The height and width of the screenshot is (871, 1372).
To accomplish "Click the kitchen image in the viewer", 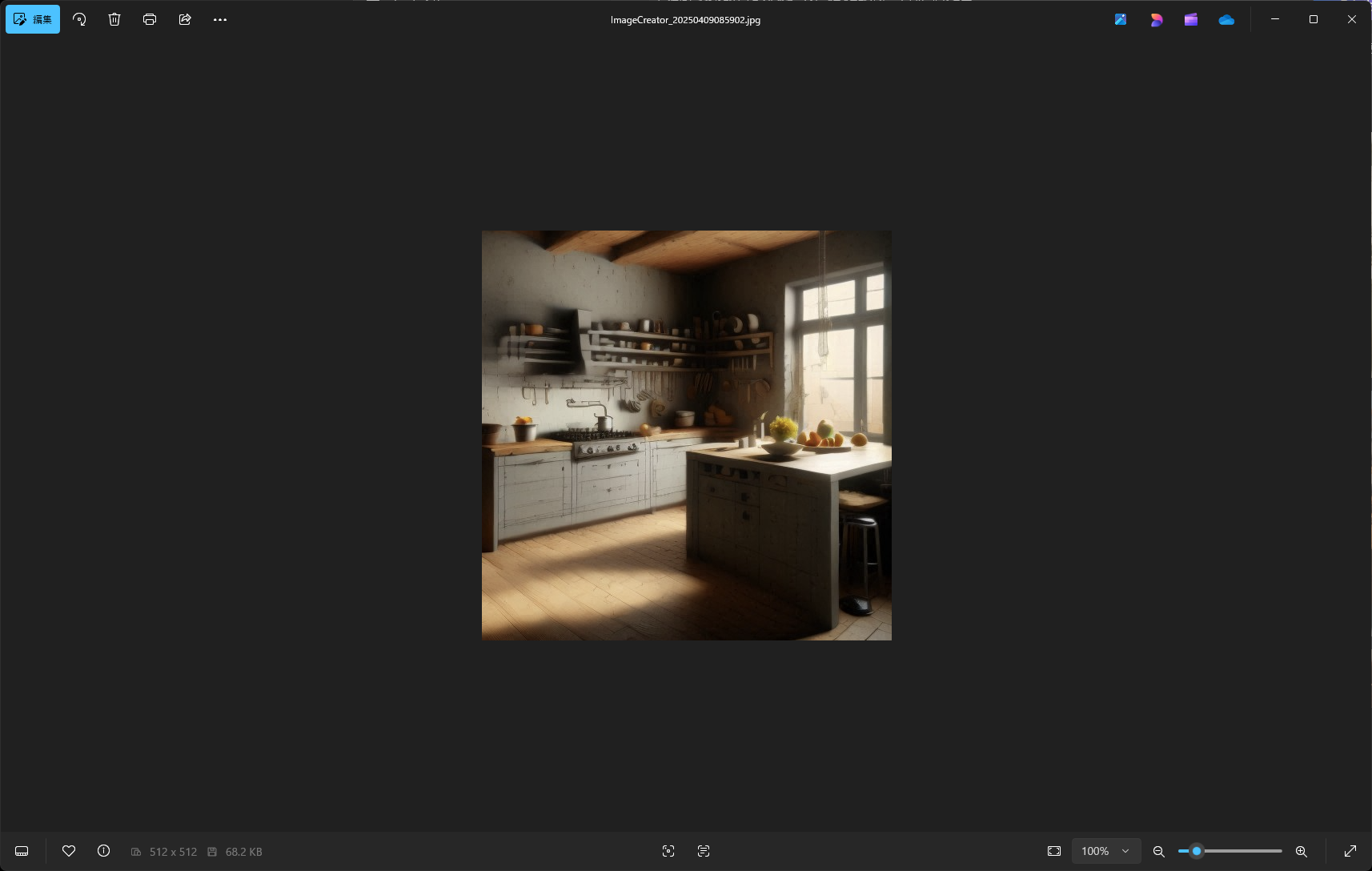I will click(x=687, y=435).
